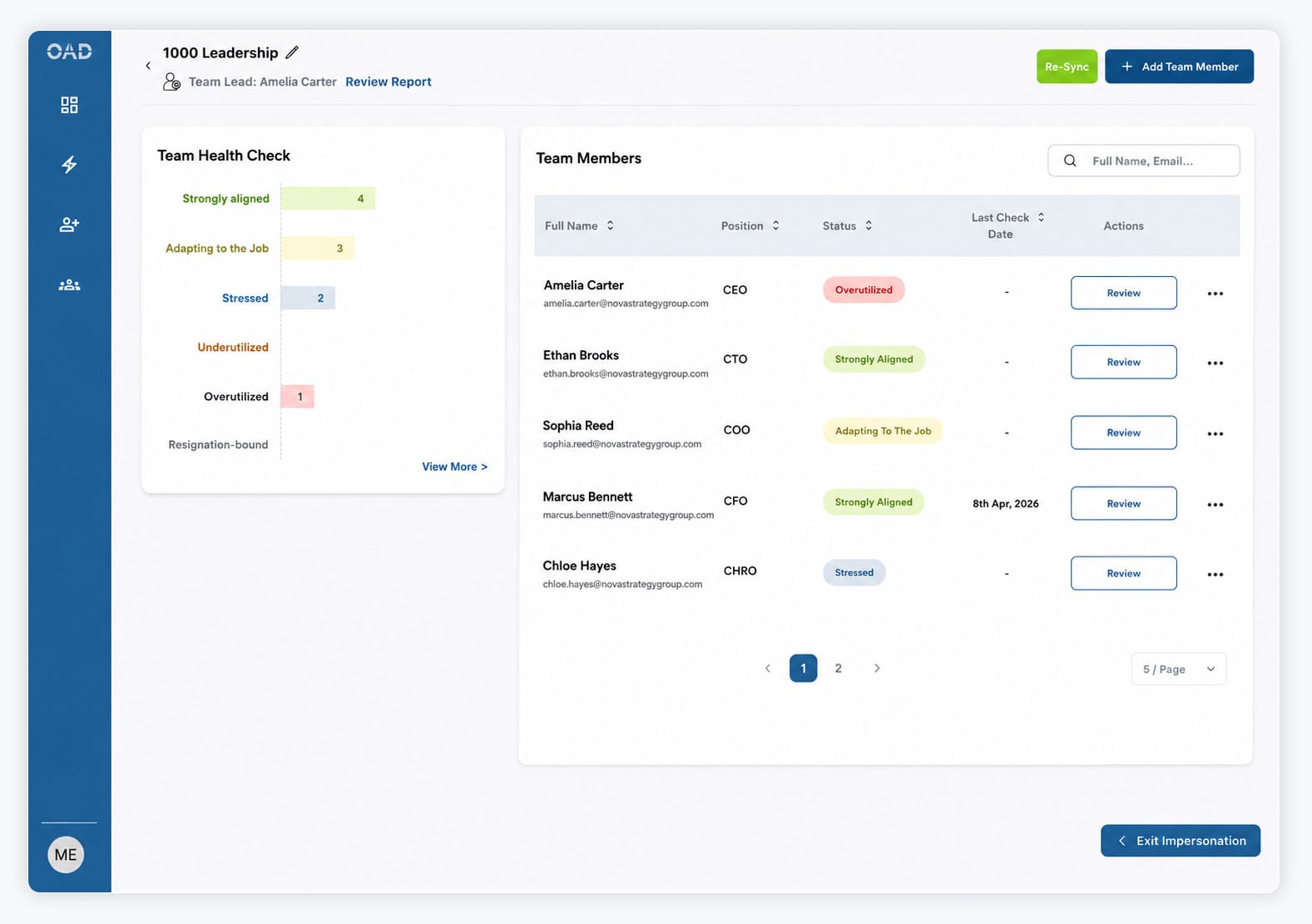The height and width of the screenshot is (924, 1312).
Task: Open the three-dot menu for Amelia Carter
Action: coord(1215,294)
